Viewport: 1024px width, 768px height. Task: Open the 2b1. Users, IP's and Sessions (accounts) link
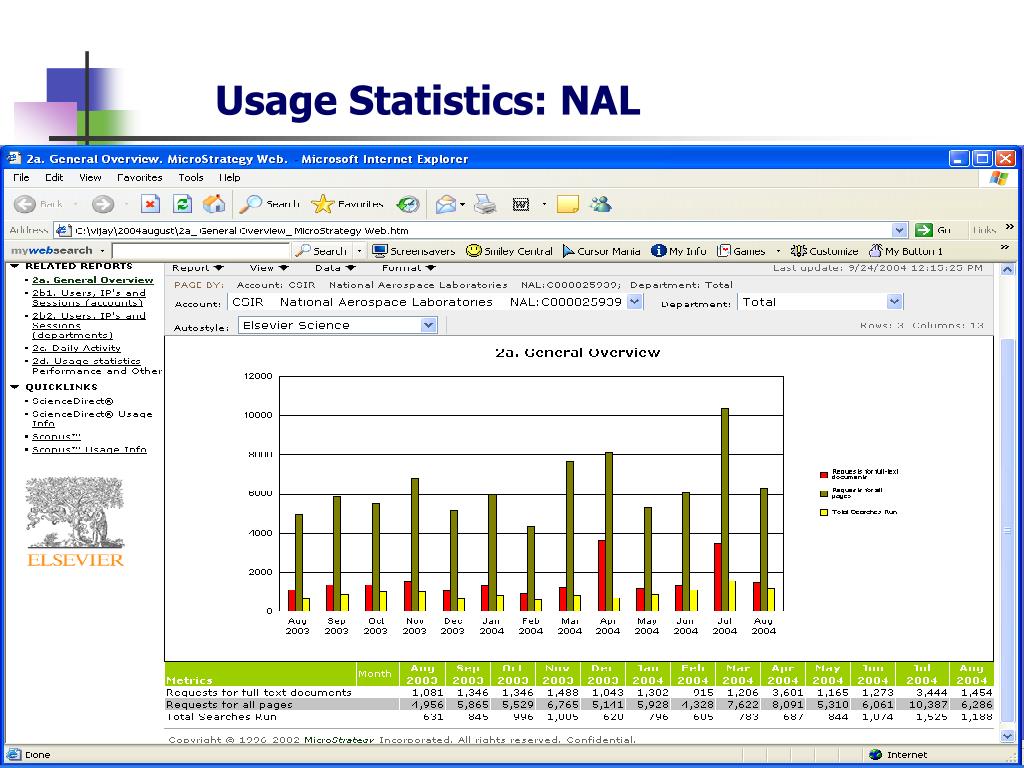click(x=89, y=298)
